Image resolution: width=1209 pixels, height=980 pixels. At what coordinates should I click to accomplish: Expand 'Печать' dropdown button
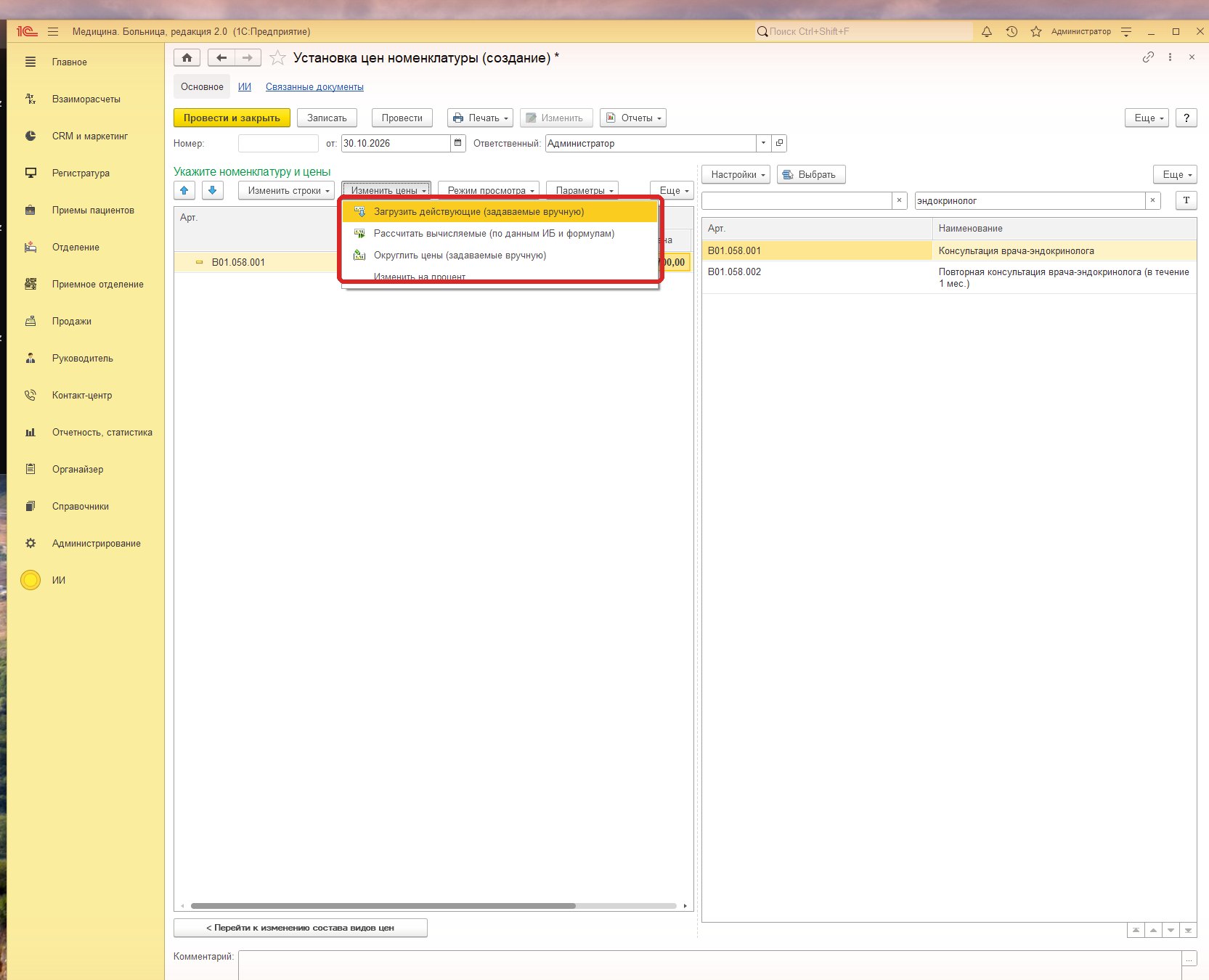pos(480,118)
